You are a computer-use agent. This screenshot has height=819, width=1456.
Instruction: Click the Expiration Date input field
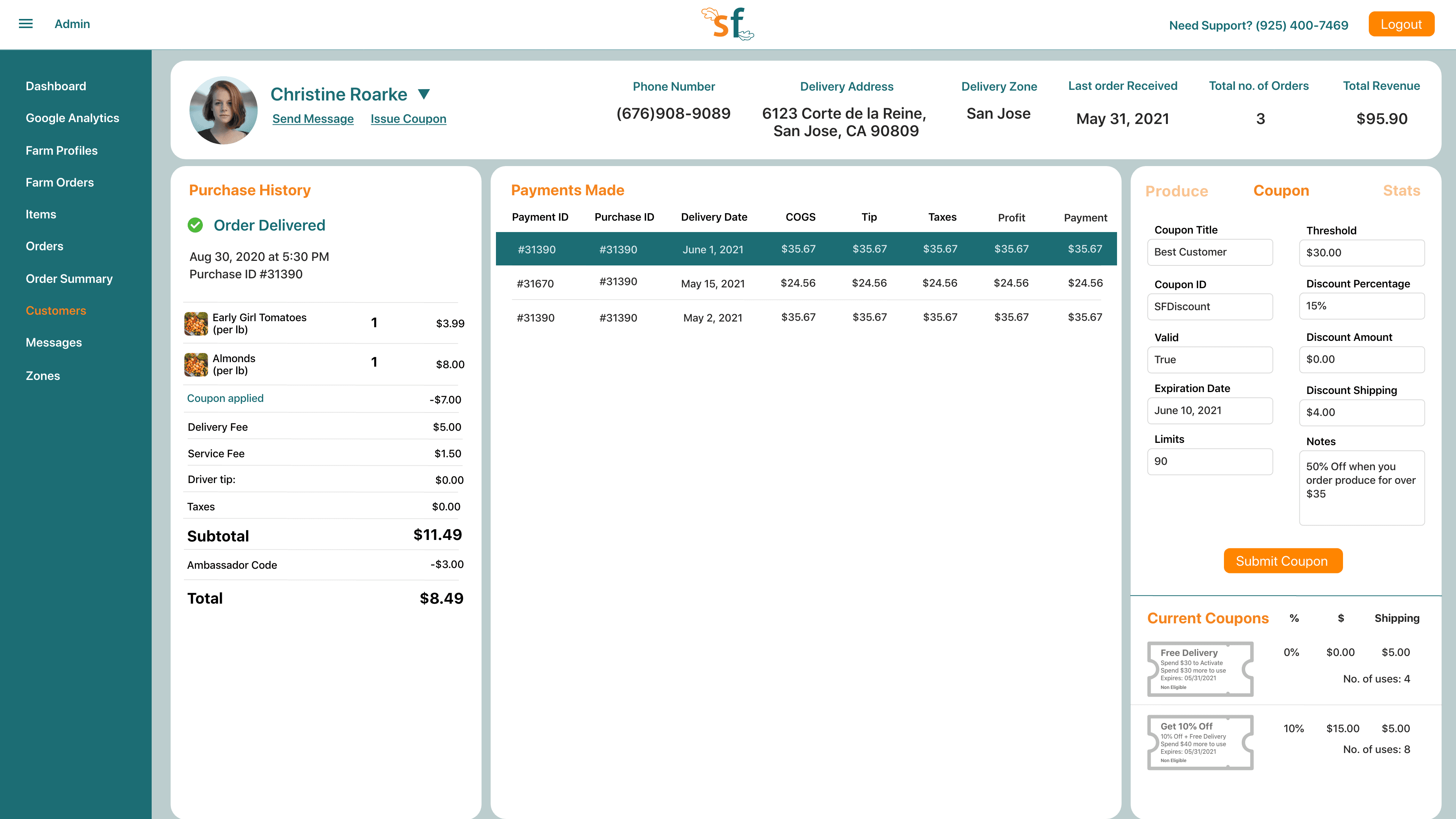point(1210,410)
